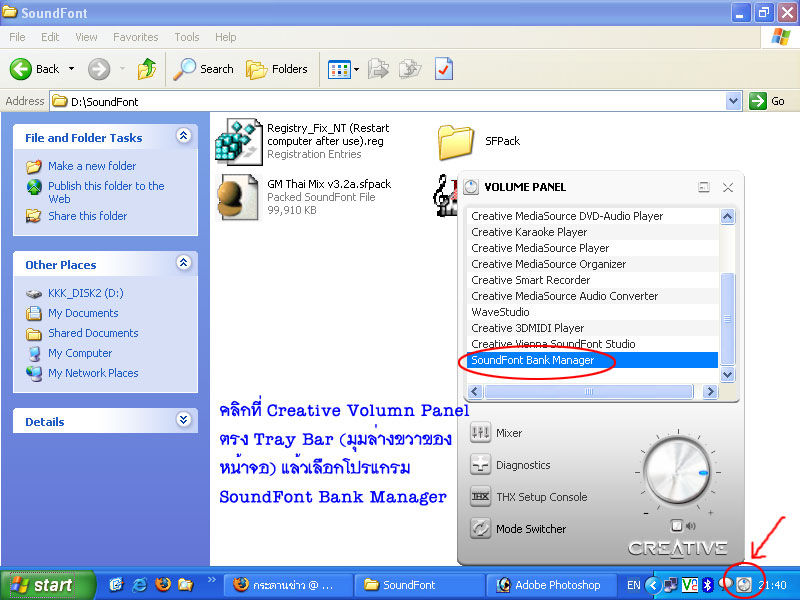The image size is (800, 600).
Task: Select Creative Smart Recorder
Action: pyautogui.click(x=592, y=280)
